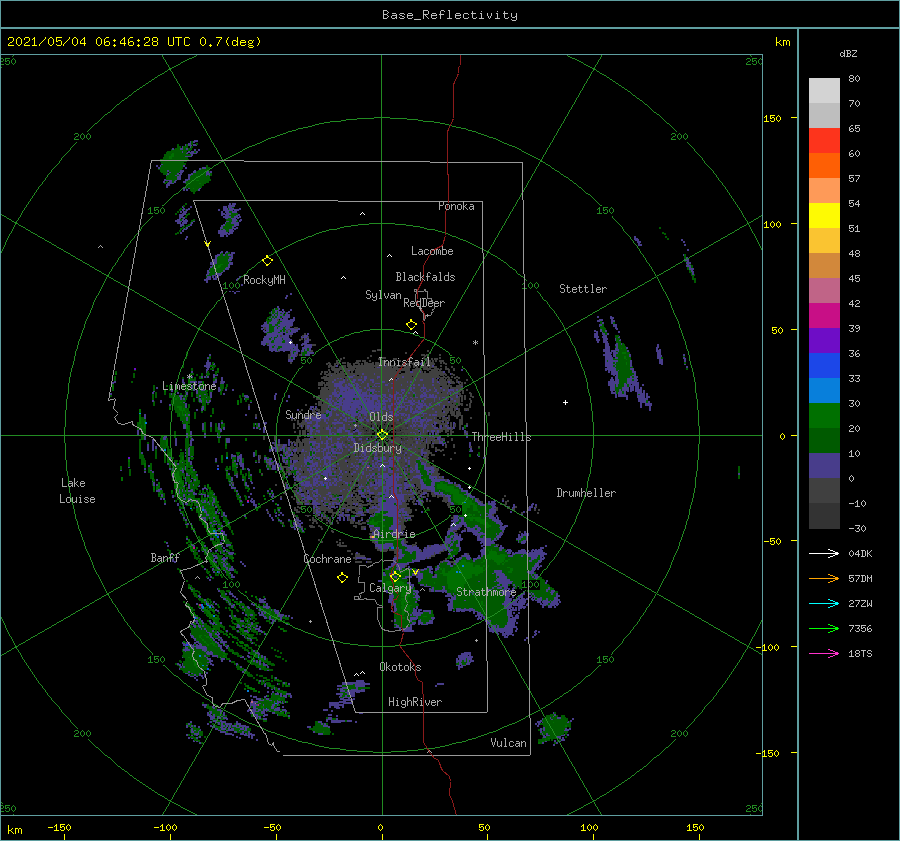
Task: Select the yellow diamond marker below Cochrane
Action: pyautogui.click(x=342, y=578)
